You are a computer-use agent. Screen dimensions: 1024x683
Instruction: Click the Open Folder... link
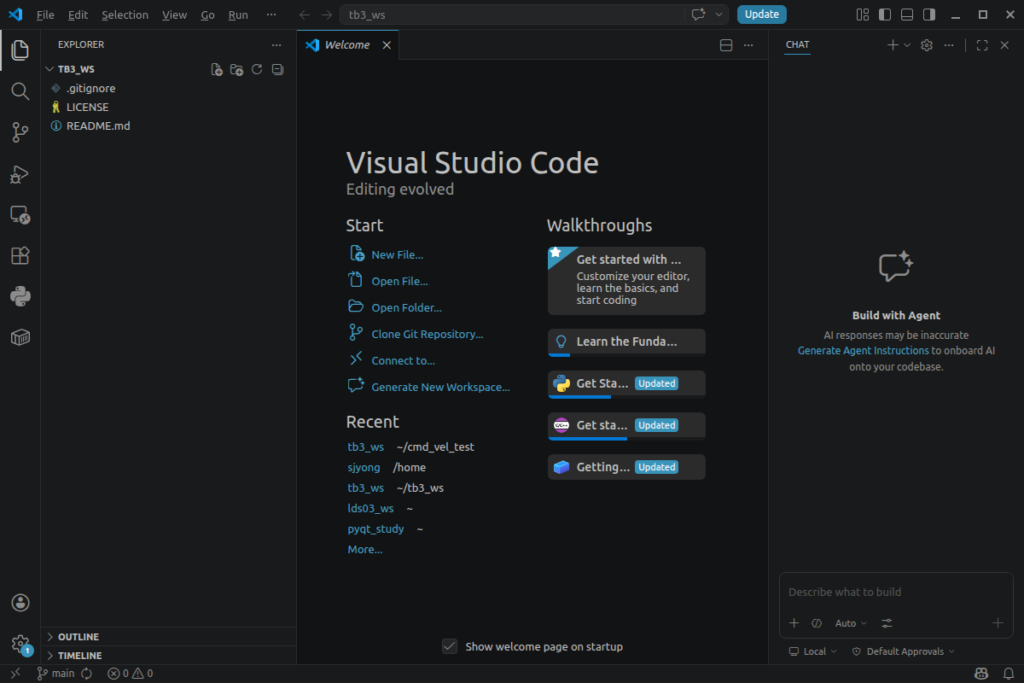pos(406,308)
